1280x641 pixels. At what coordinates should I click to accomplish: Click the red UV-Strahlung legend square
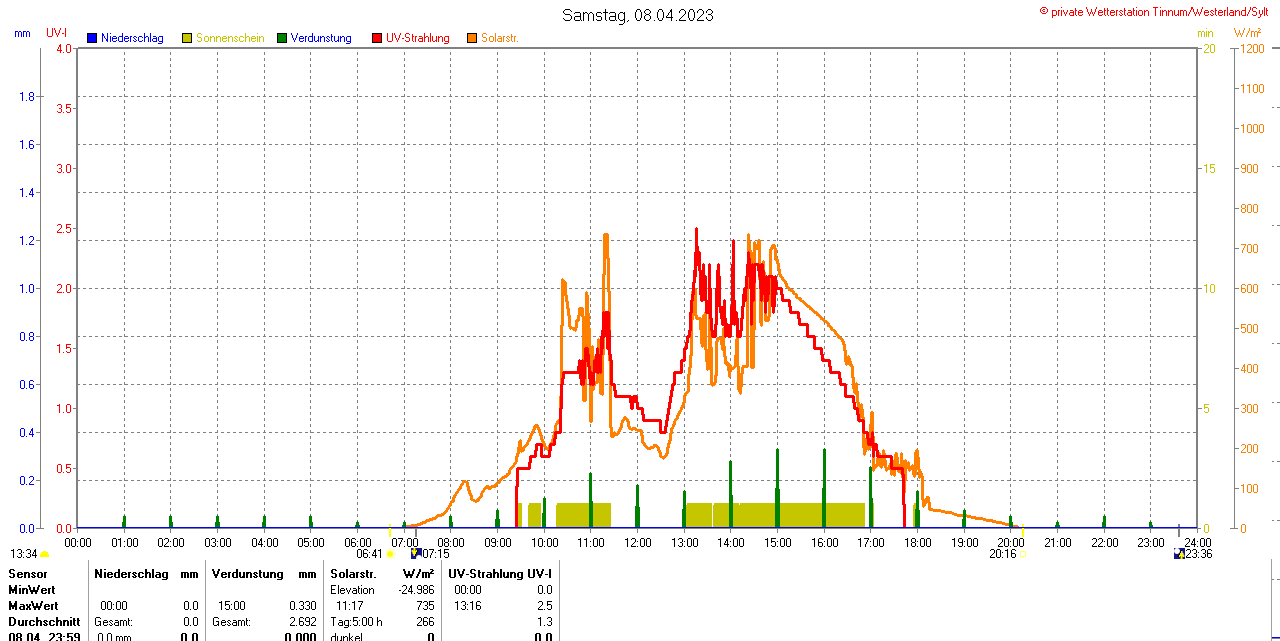tap(377, 38)
